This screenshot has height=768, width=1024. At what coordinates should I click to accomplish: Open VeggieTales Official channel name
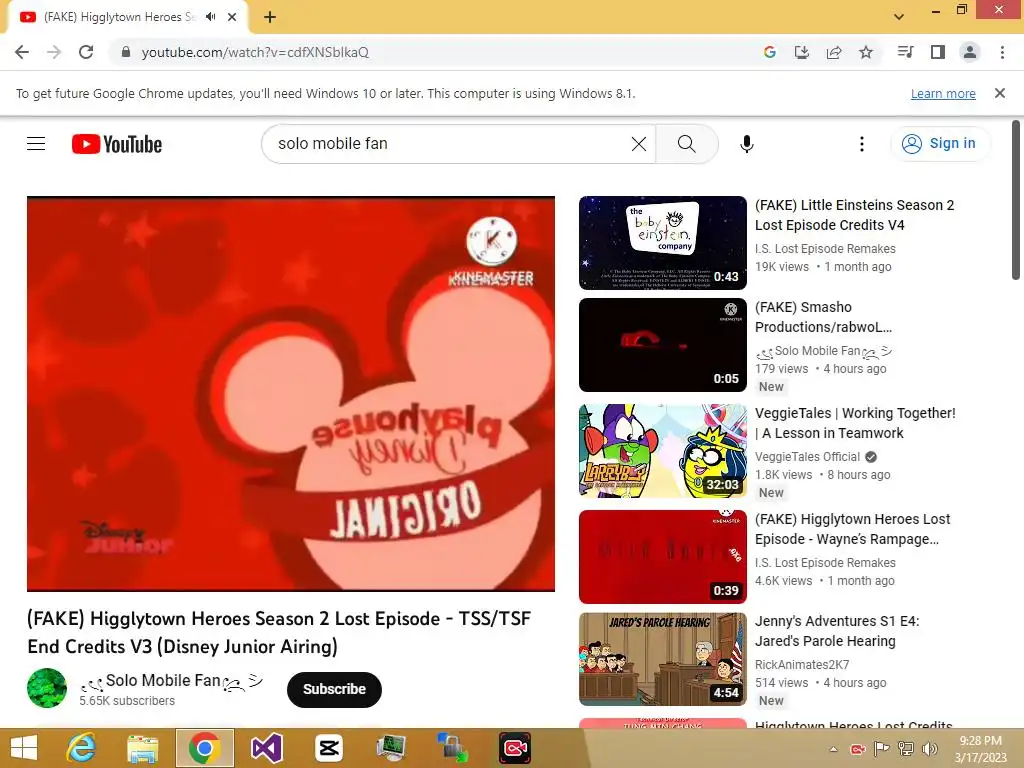click(x=807, y=456)
